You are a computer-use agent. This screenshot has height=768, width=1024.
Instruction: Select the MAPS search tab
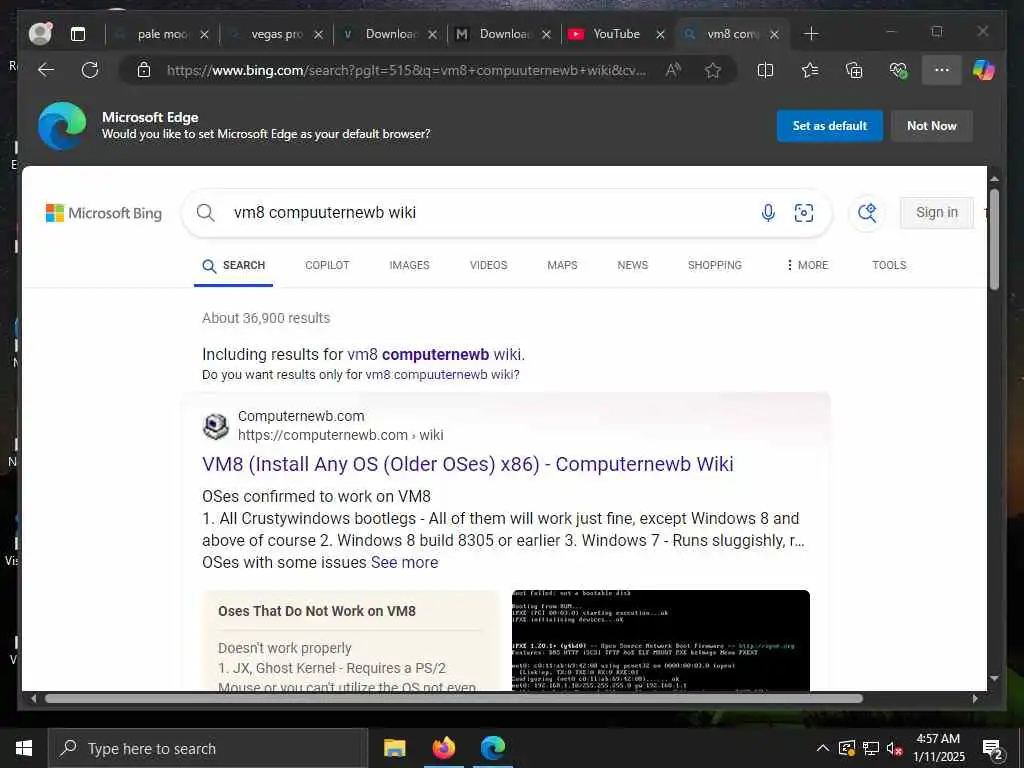point(562,265)
